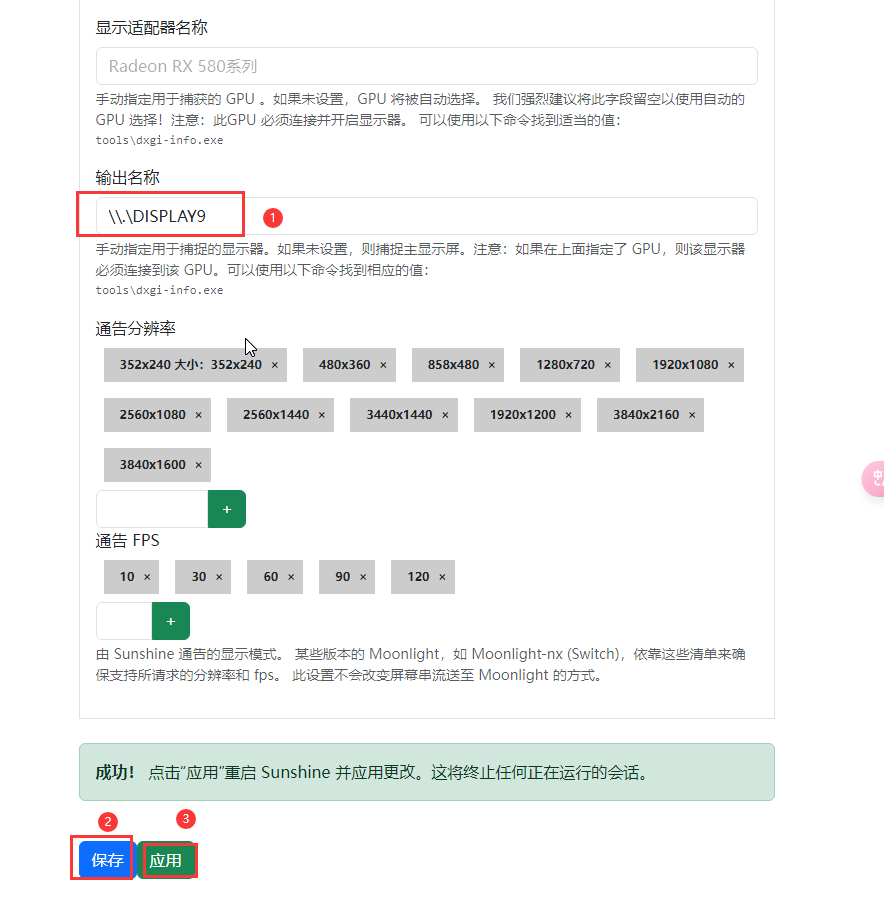The height and width of the screenshot is (908, 884).
Task: Remove the 1280x720 resolution tag
Action: click(x=608, y=365)
